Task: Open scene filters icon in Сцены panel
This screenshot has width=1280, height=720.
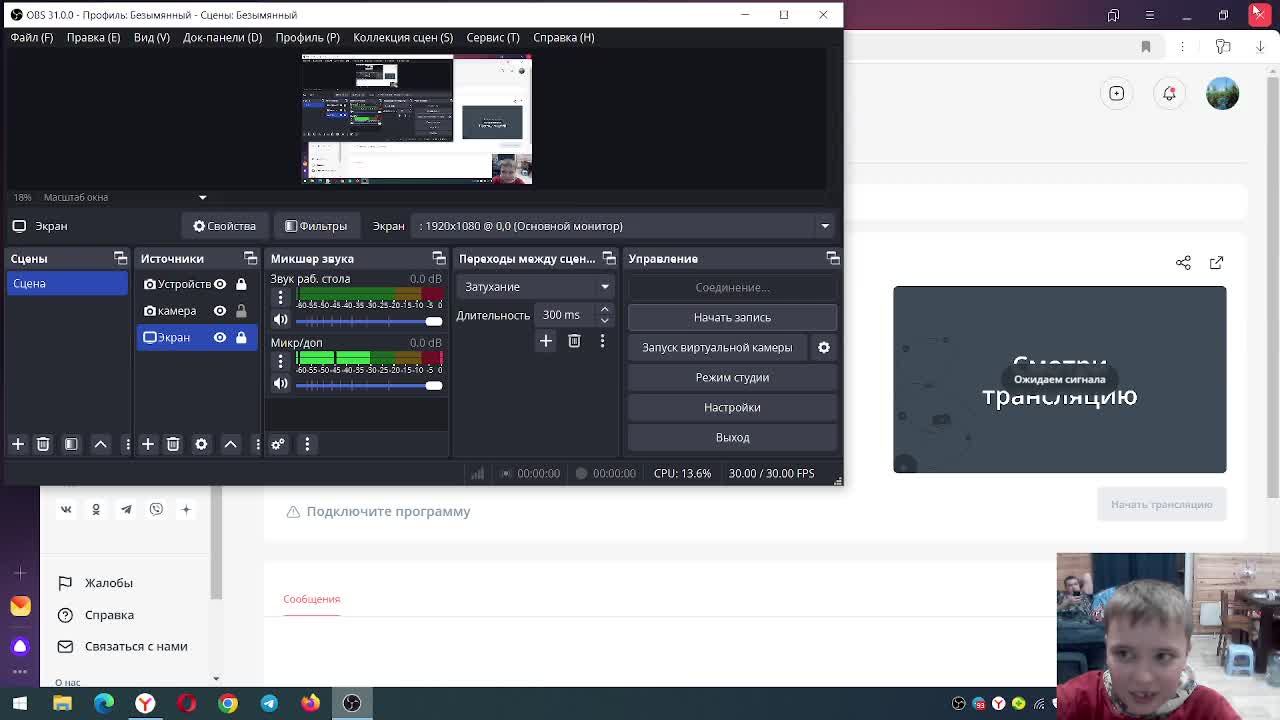Action: pyautogui.click(x=71, y=444)
